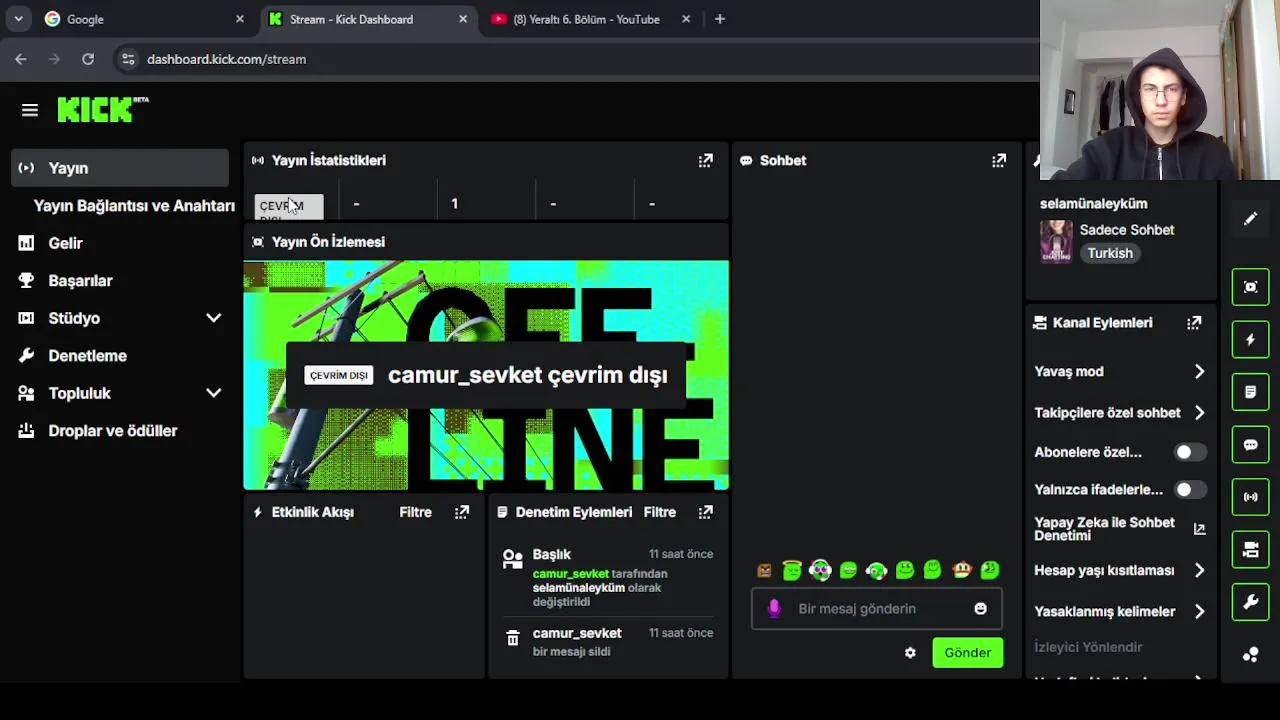
Task: Toggle the wrench moderation icon in right toolbar
Action: 1251,602
